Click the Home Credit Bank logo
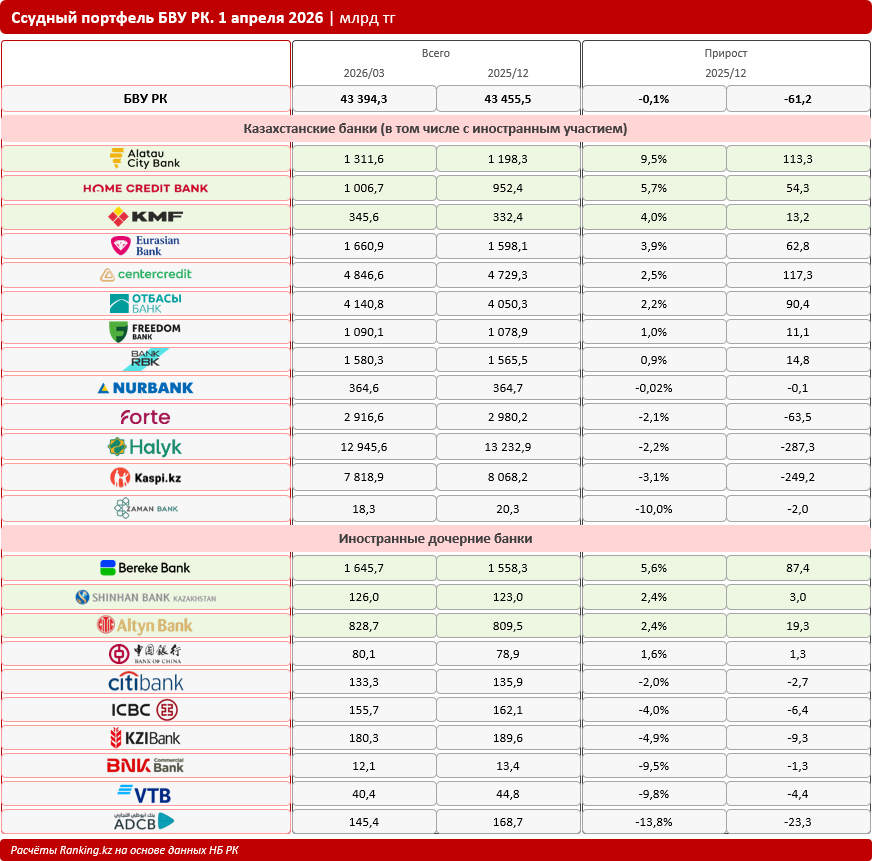 tap(145, 188)
